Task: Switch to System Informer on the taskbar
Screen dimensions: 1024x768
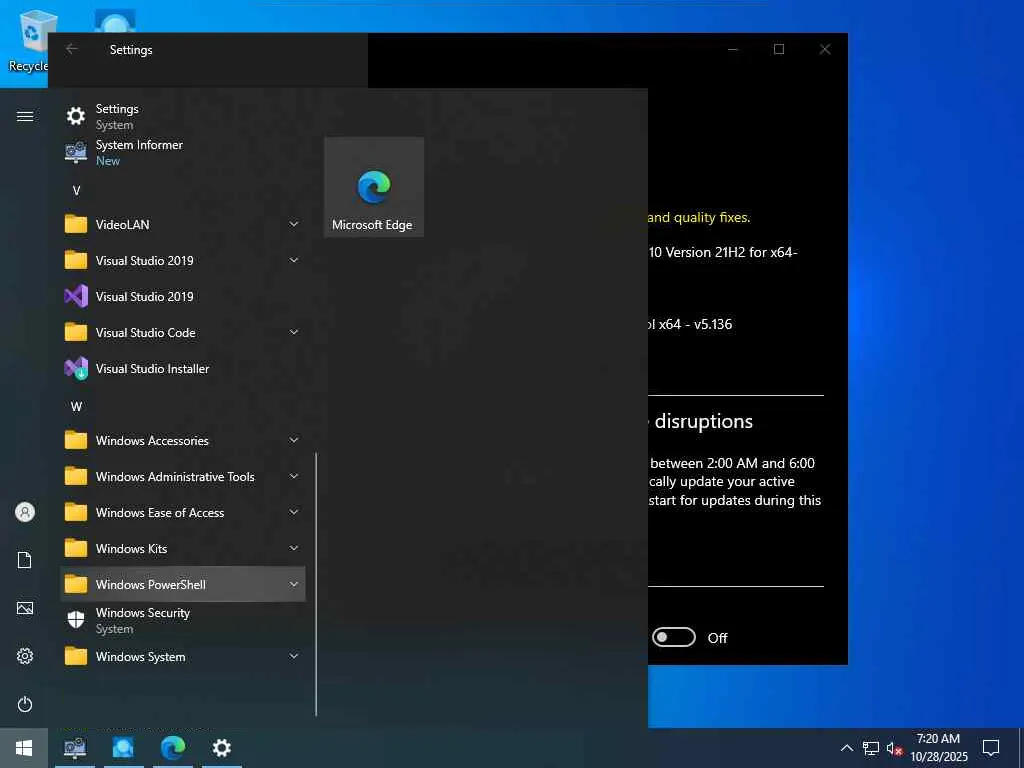Action: click(x=75, y=748)
